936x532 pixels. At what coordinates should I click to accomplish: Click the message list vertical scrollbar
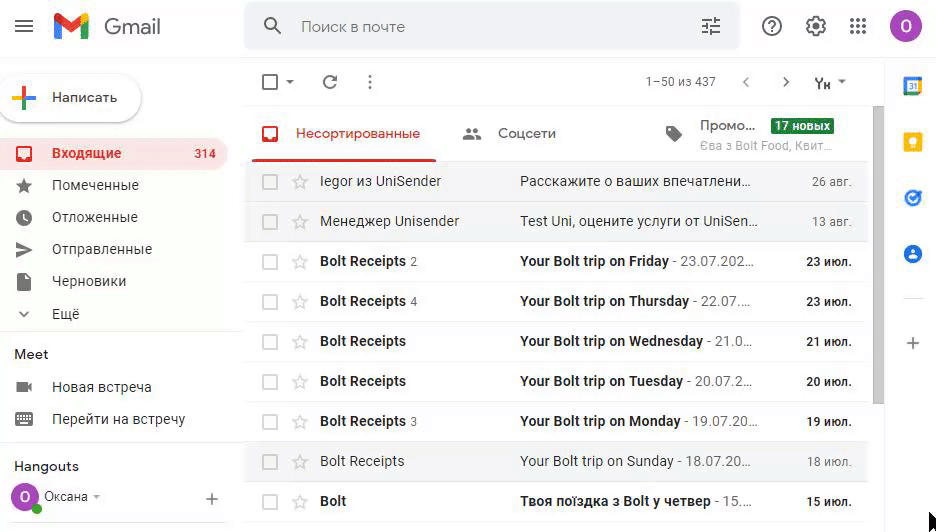[878, 255]
